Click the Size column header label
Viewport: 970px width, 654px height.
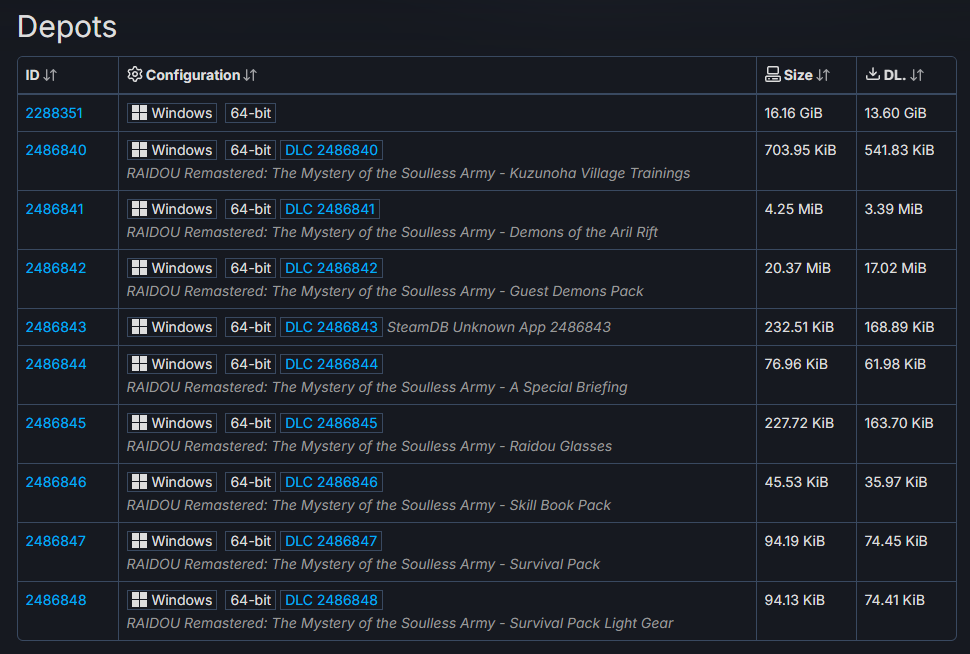(798, 75)
